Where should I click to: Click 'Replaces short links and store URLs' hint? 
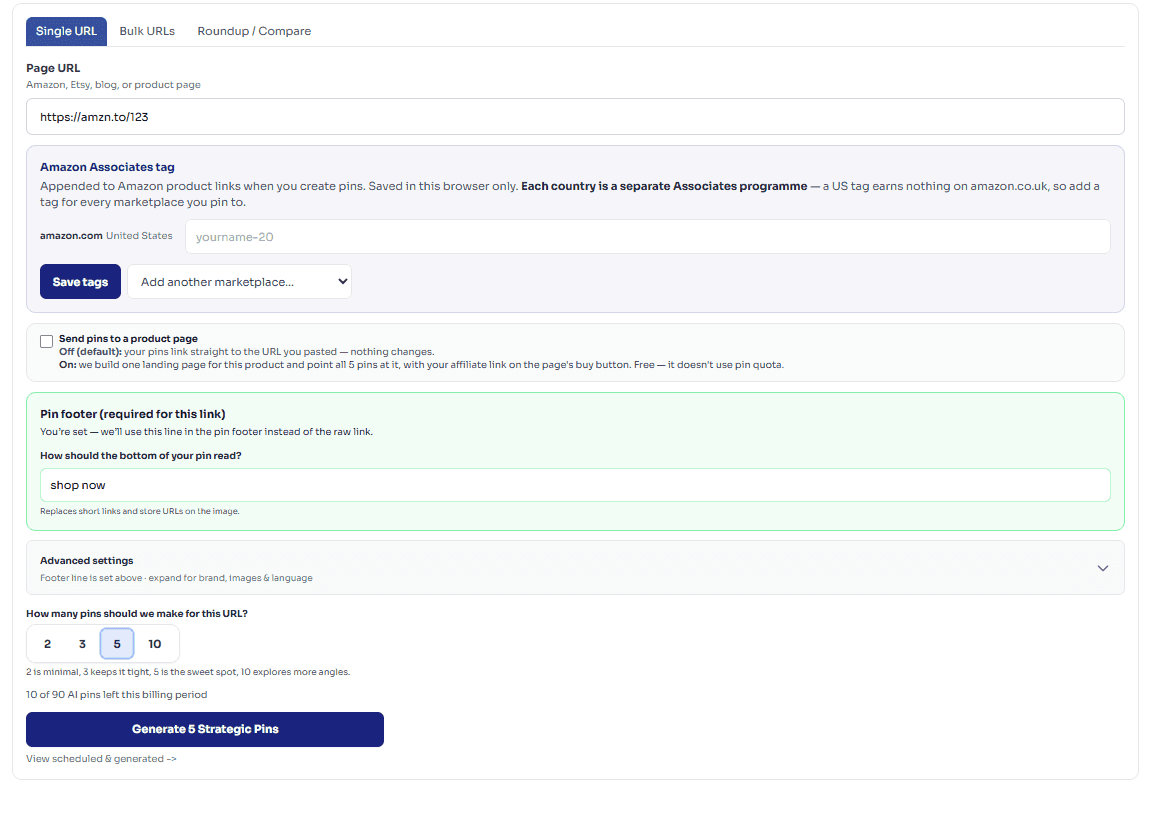[x=140, y=511]
